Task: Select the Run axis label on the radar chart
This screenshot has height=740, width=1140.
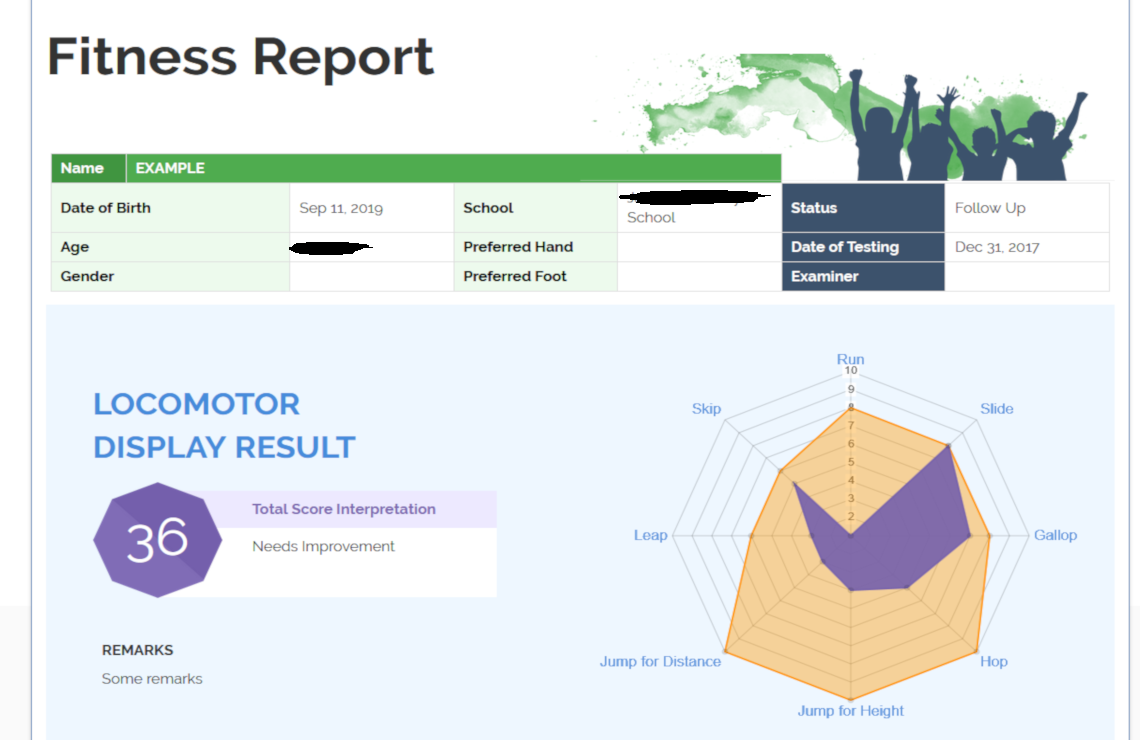Action: [850, 359]
